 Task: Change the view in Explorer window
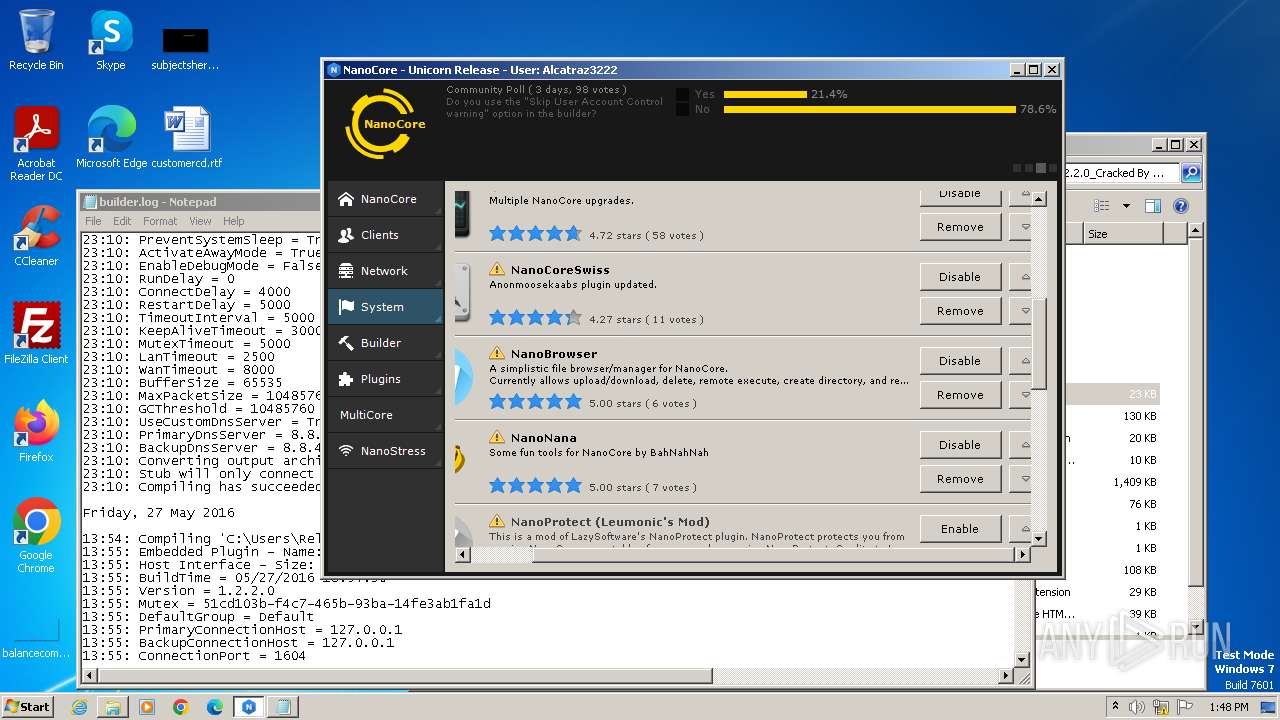click(1102, 206)
